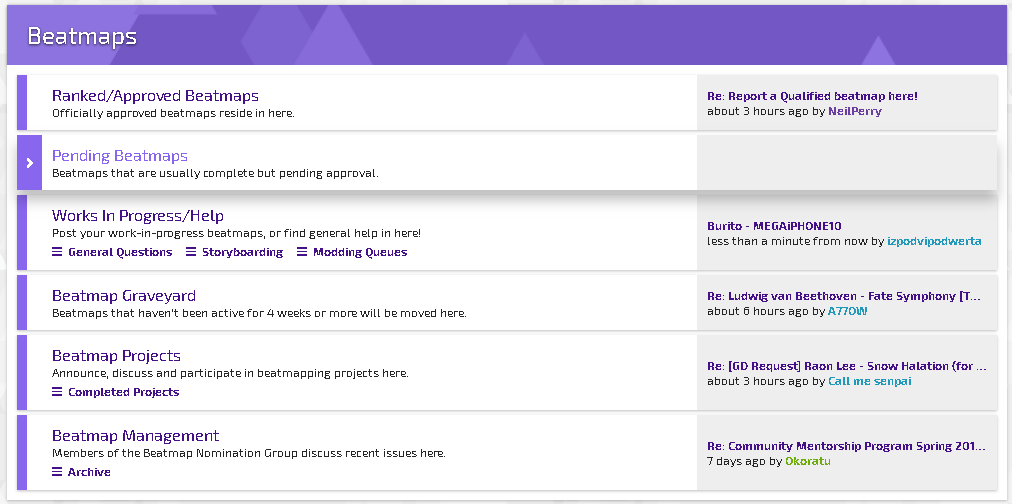
Task: View Okoratu's user profile
Action: point(807,461)
